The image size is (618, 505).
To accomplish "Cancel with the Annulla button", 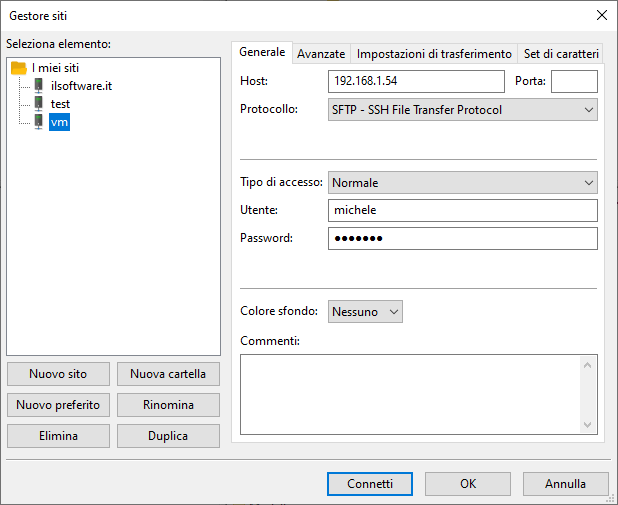I will [x=566, y=484].
